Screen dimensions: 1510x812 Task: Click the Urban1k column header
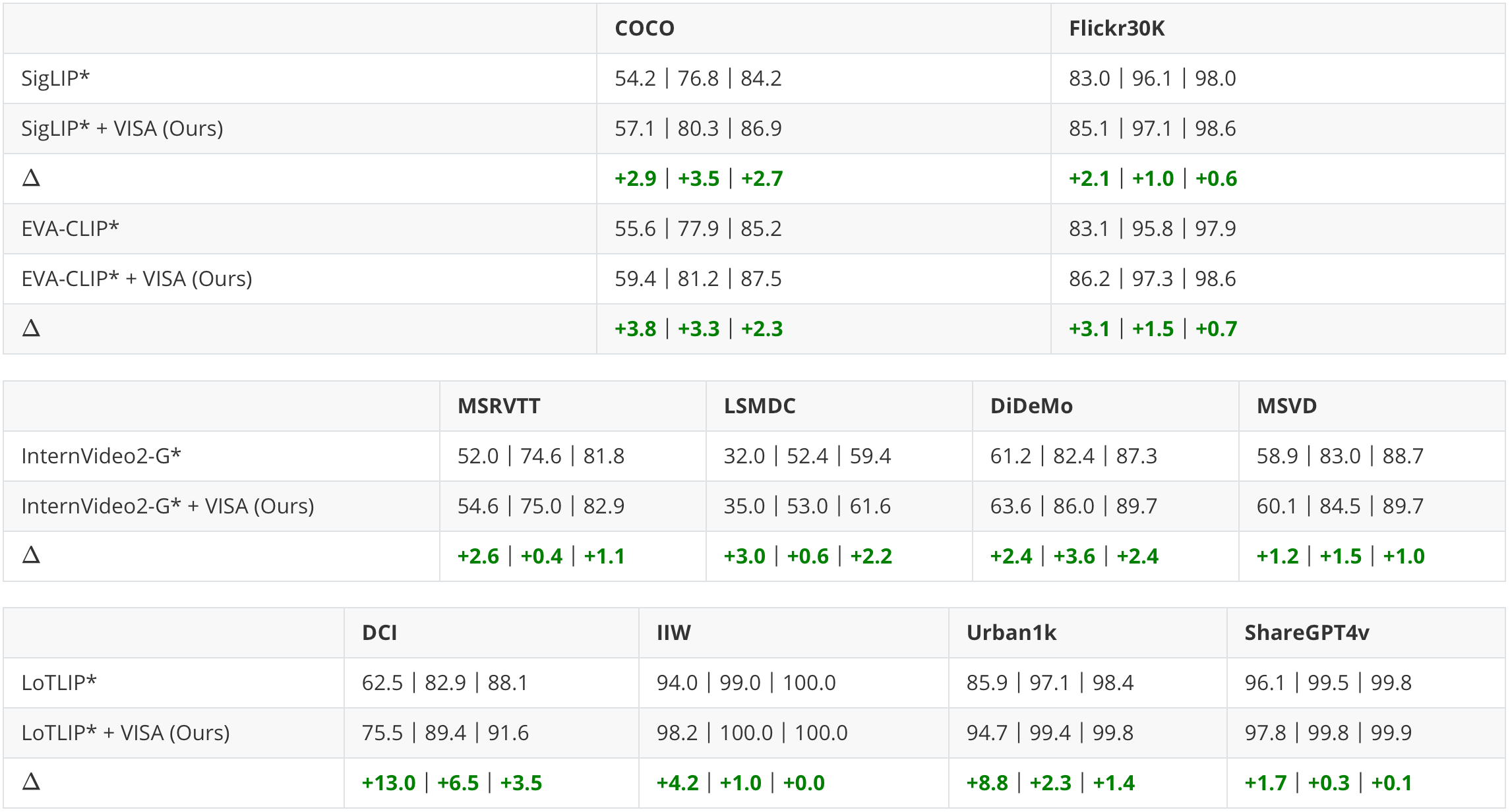[x=1011, y=633]
